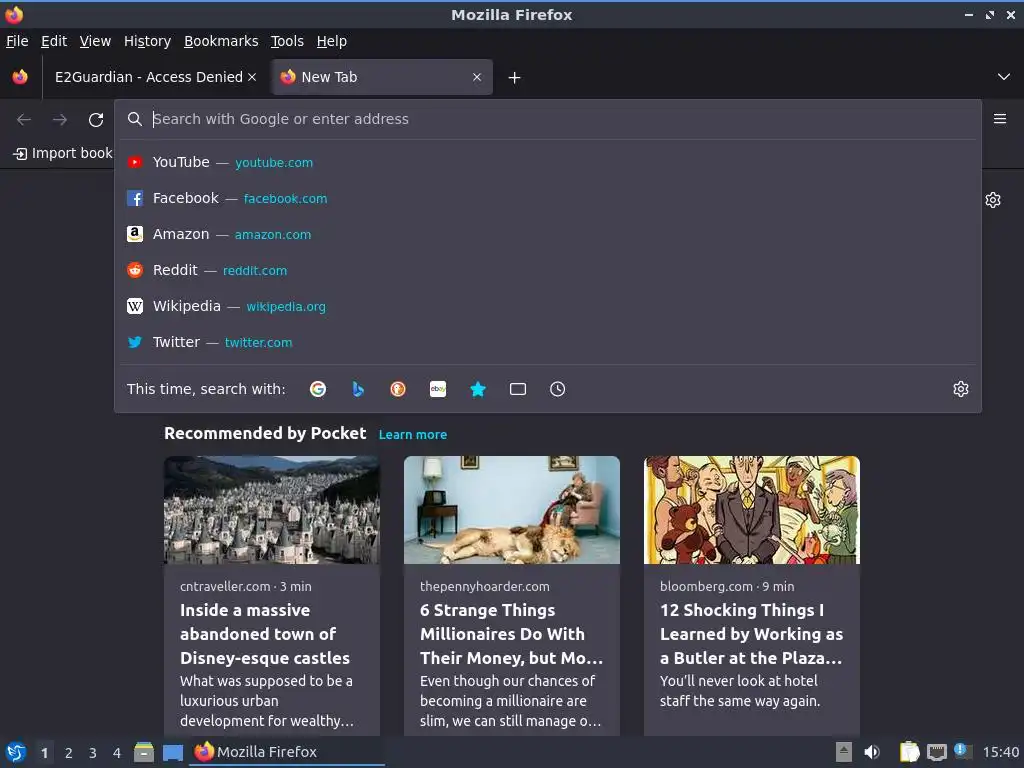Go forward with the forward arrow
This screenshot has width=1024, height=768.
pos(60,120)
